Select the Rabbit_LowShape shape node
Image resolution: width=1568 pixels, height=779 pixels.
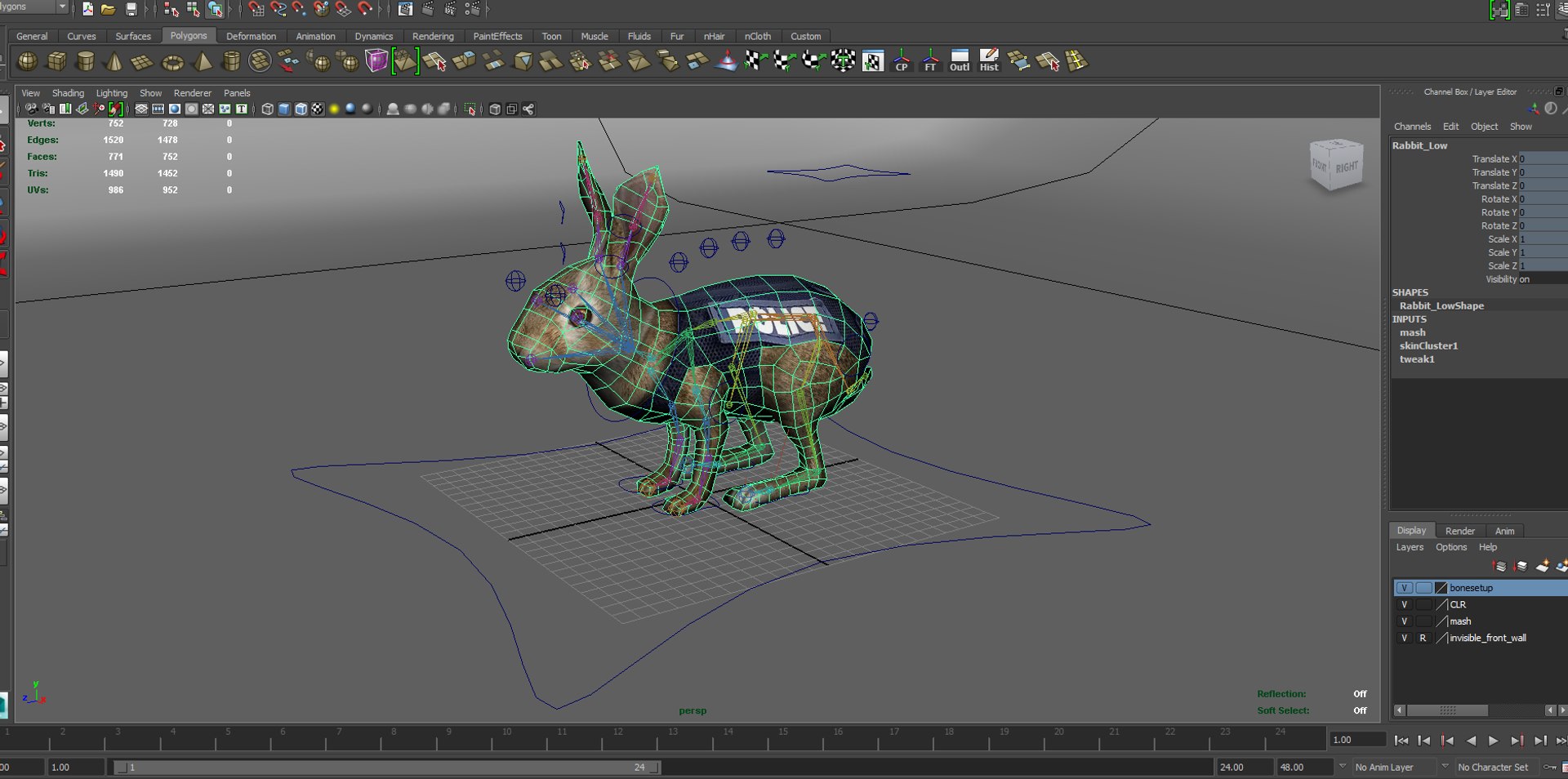pos(1441,306)
